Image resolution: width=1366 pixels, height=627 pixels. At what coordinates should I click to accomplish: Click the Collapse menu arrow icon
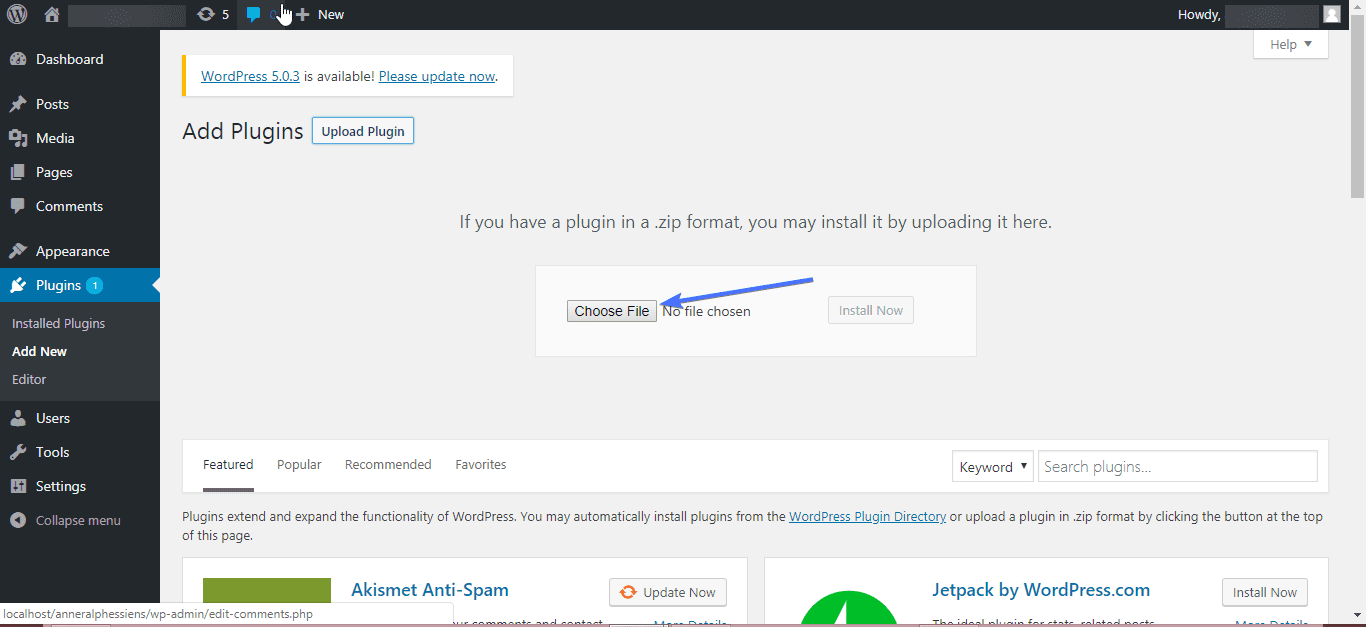coord(18,520)
